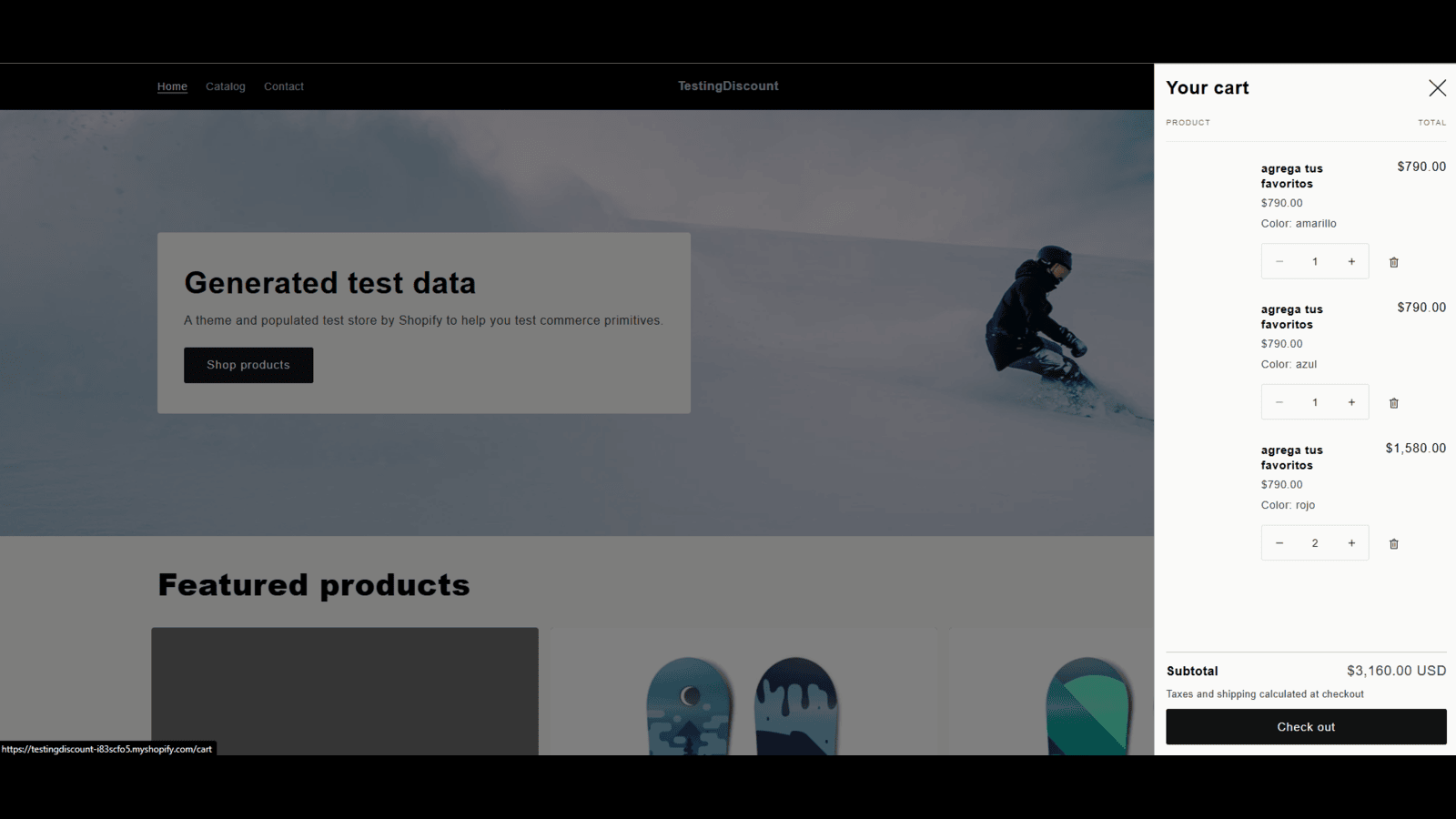The image size is (1456, 819).
Task: Select the 'Color: rojo' variant text
Action: [1288, 505]
